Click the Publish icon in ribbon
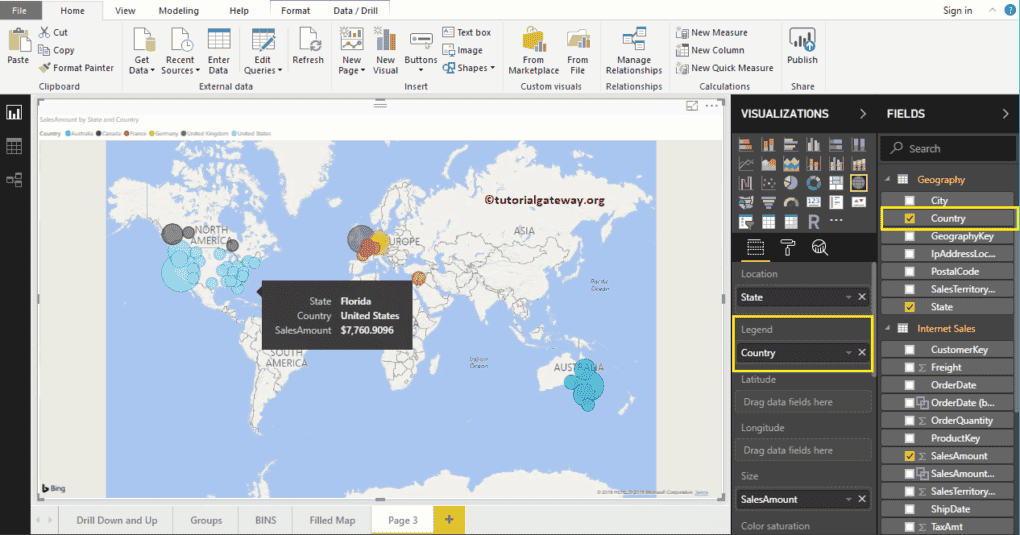The height and width of the screenshot is (535, 1020). tap(802, 46)
